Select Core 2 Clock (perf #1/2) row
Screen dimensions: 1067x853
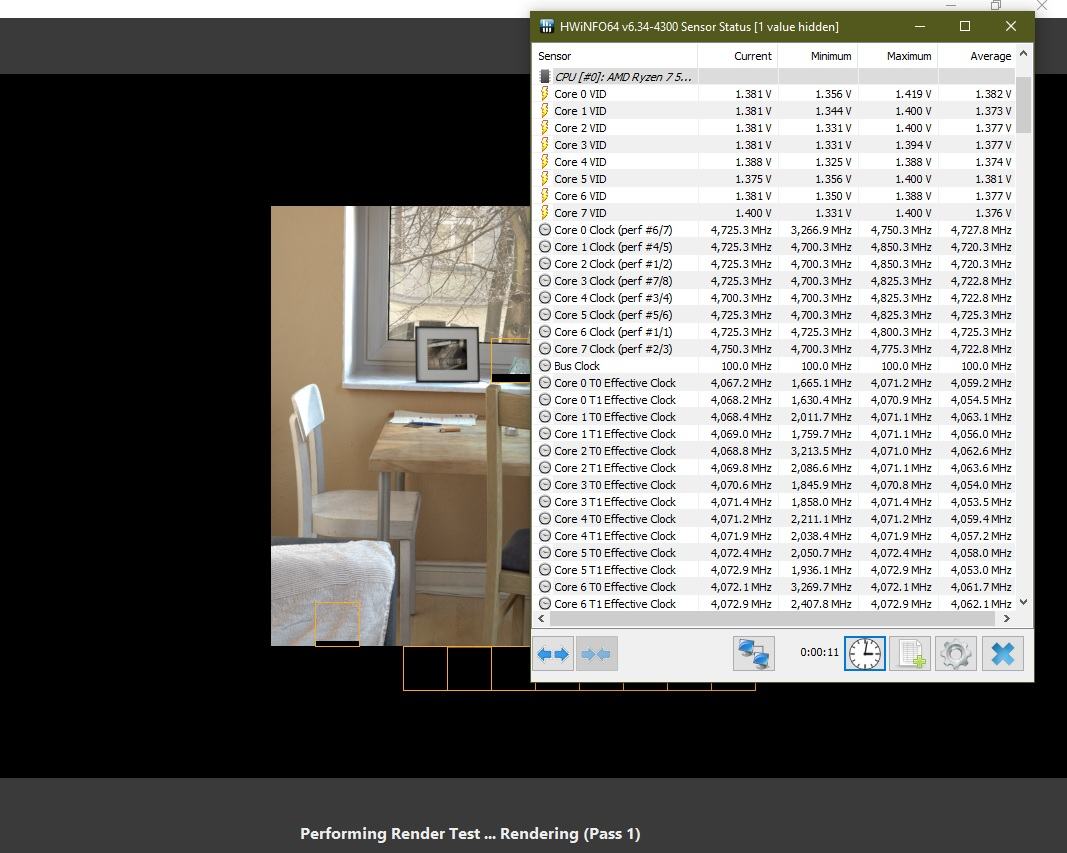pyautogui.click(x=774, y=264)
